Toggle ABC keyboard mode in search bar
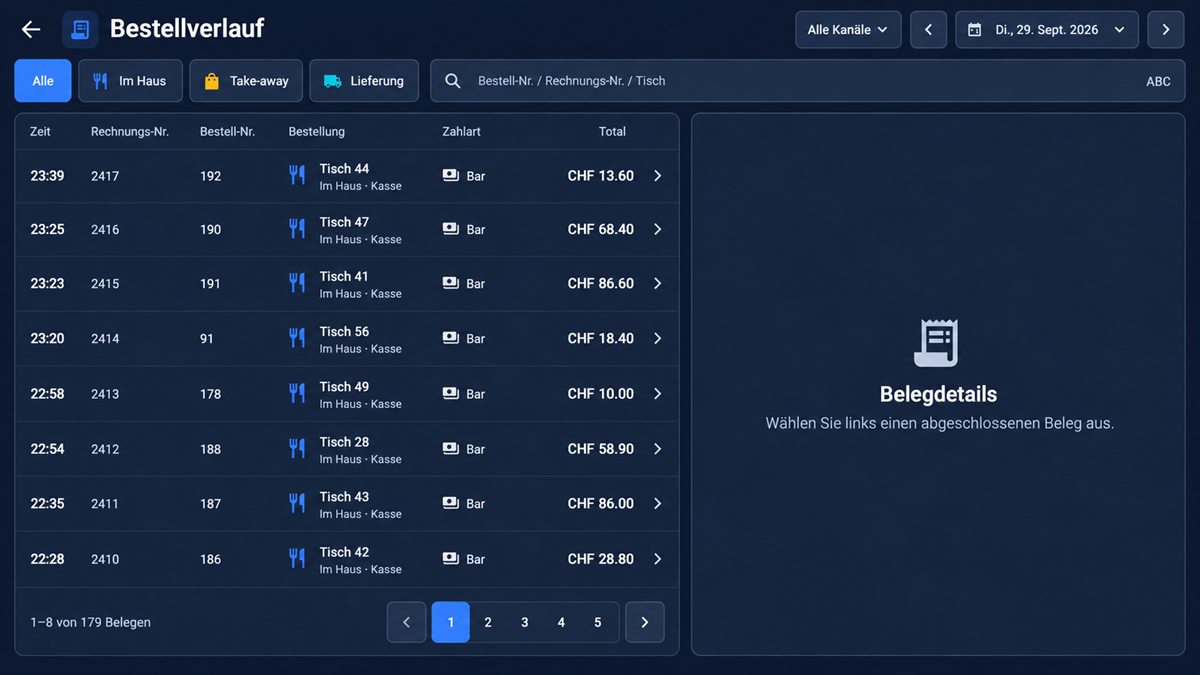This screenshot has width=1200, height=675. [x=1158, y=81]
